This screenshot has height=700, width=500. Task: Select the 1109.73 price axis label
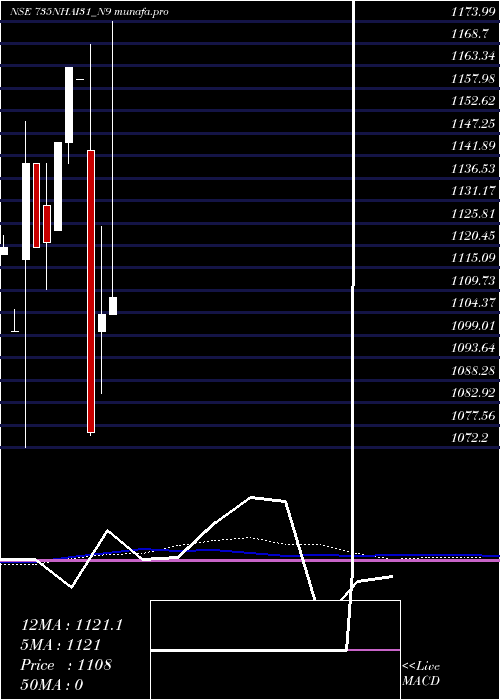(473, 281)
